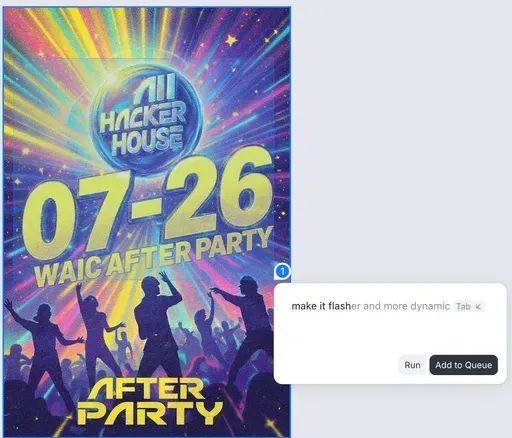This screenshot has height=438, width=512.
Task: Click the blue numbered comment pin marker
Action: coord(282,271)
